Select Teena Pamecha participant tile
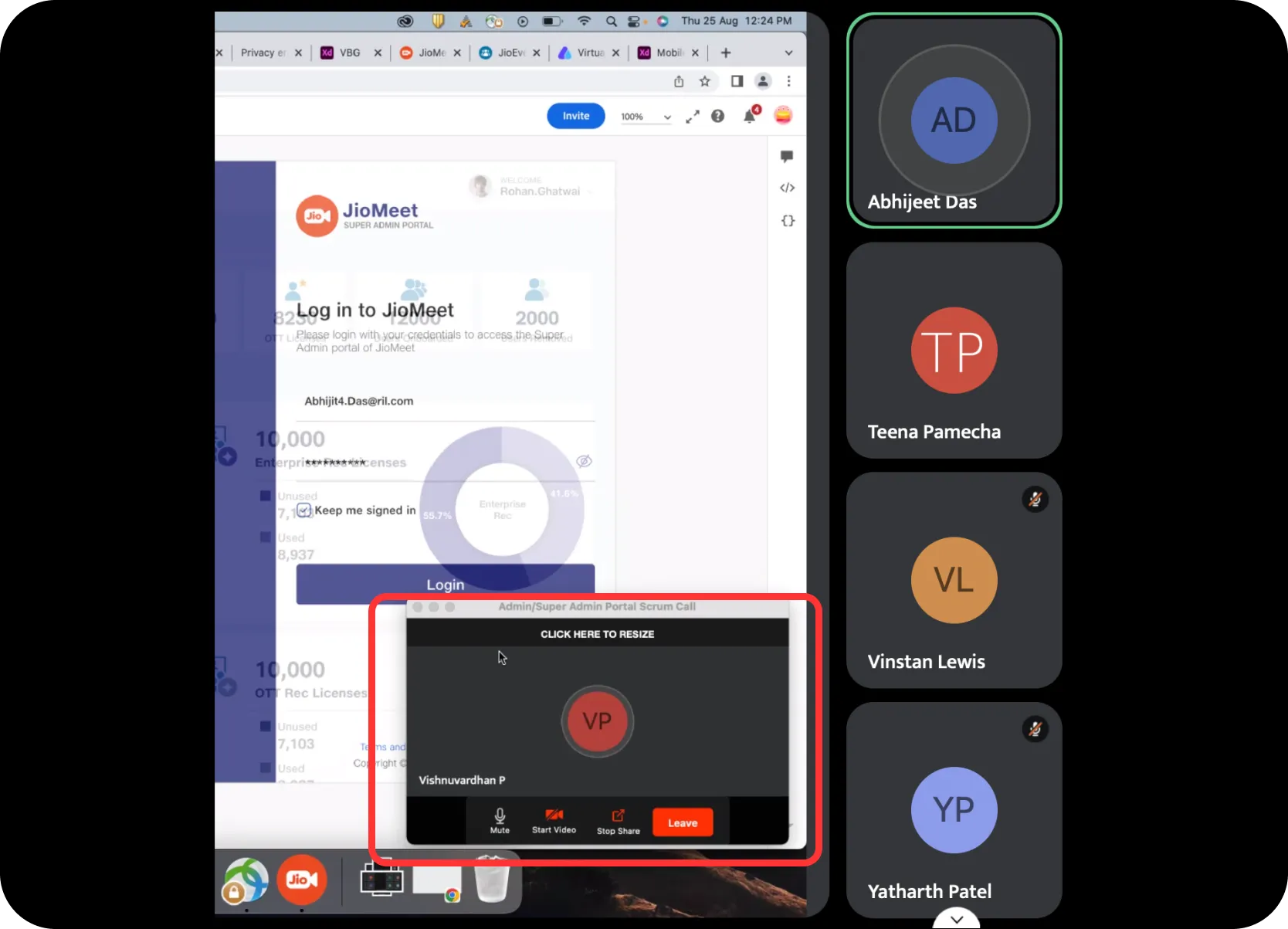The height and width of the screenshot is (929, 1288). pyautogui.click(x=954, y=351)
